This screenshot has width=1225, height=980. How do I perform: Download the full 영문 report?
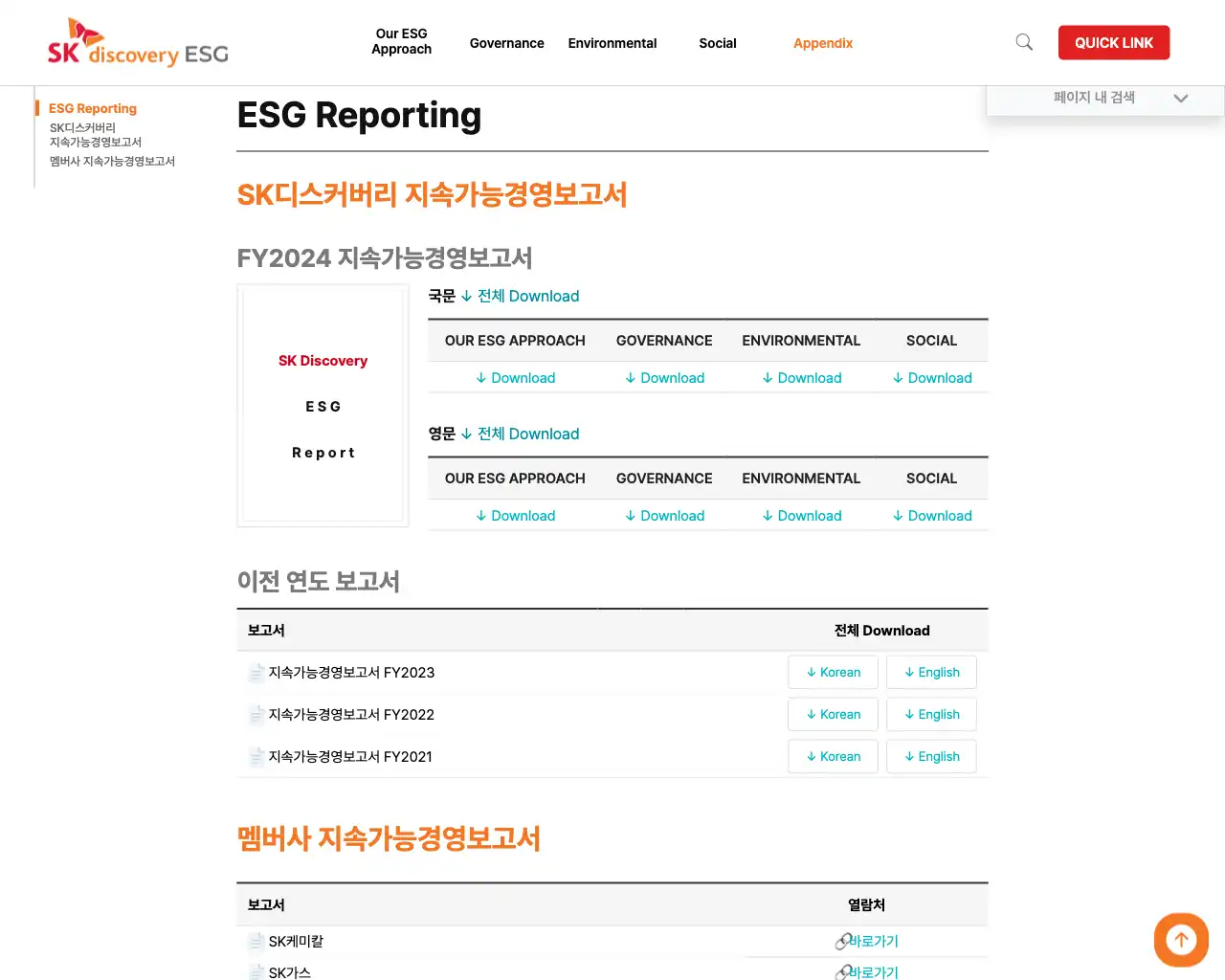tap(520, 434)
